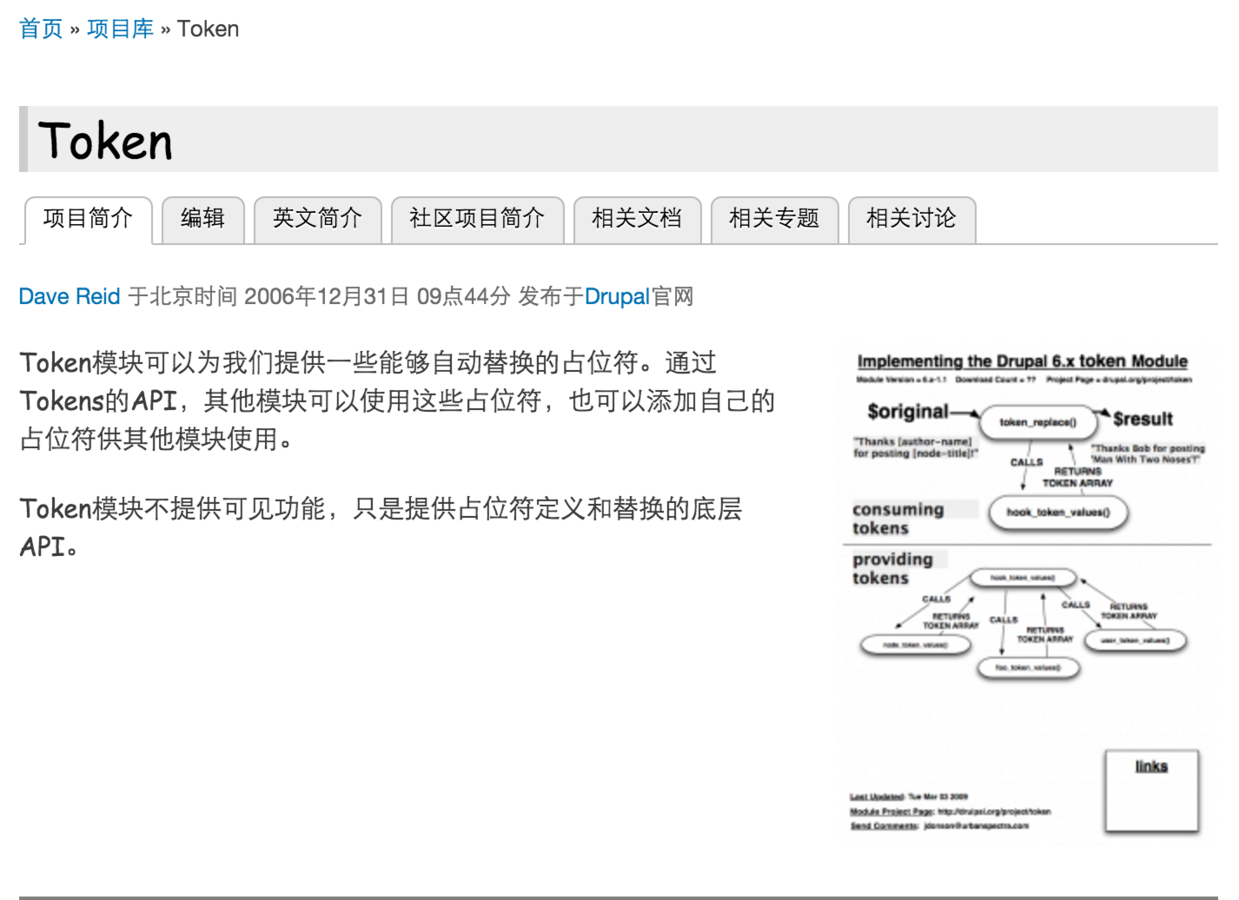Click the paragraph starting Token模块可以为我们提供
Image resolution: width=1239 pixels, height=900 pixels.
[397, 401]
